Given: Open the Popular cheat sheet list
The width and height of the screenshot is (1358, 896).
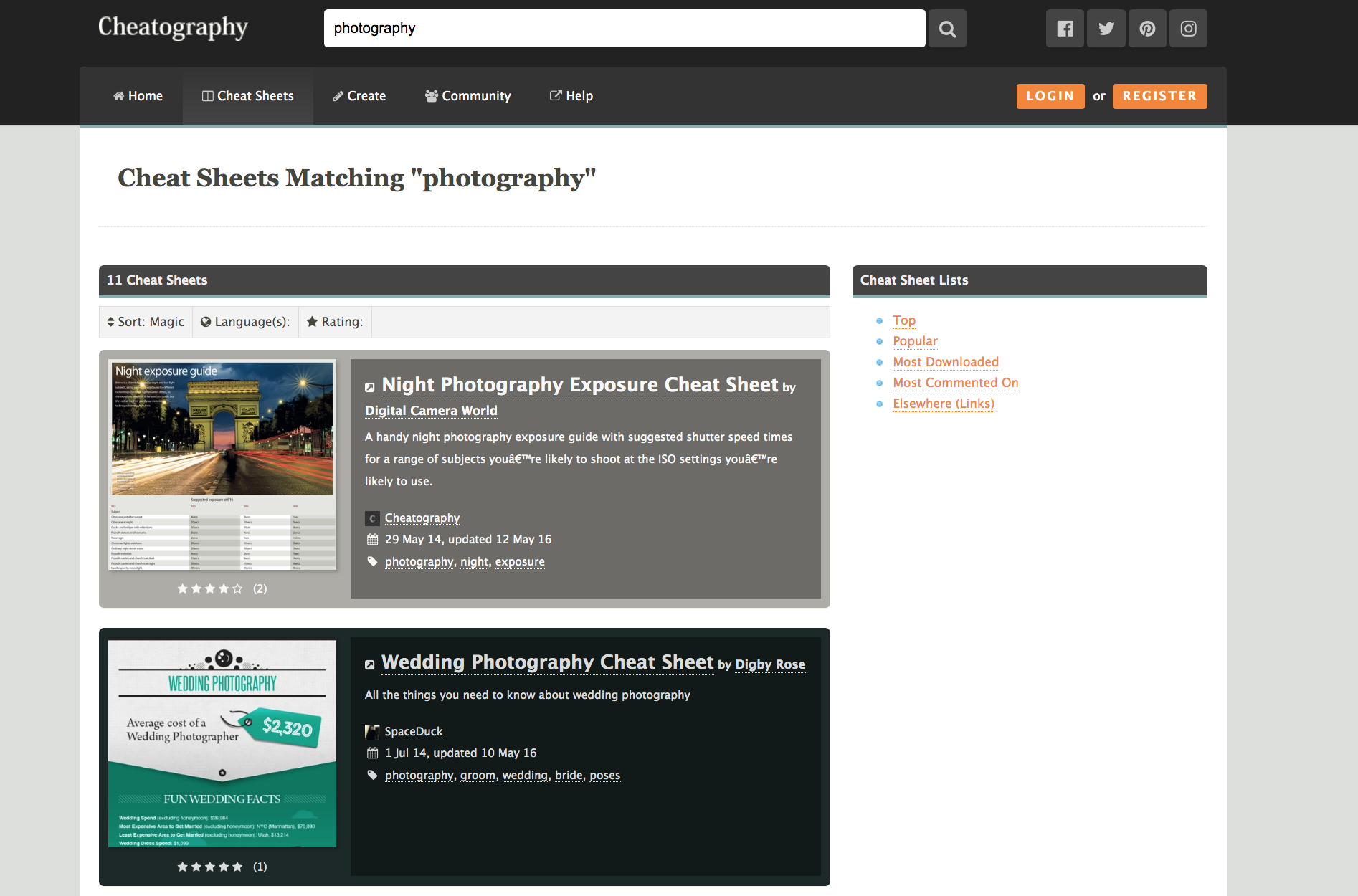Looking at the screenshot, I should [915, 341].
